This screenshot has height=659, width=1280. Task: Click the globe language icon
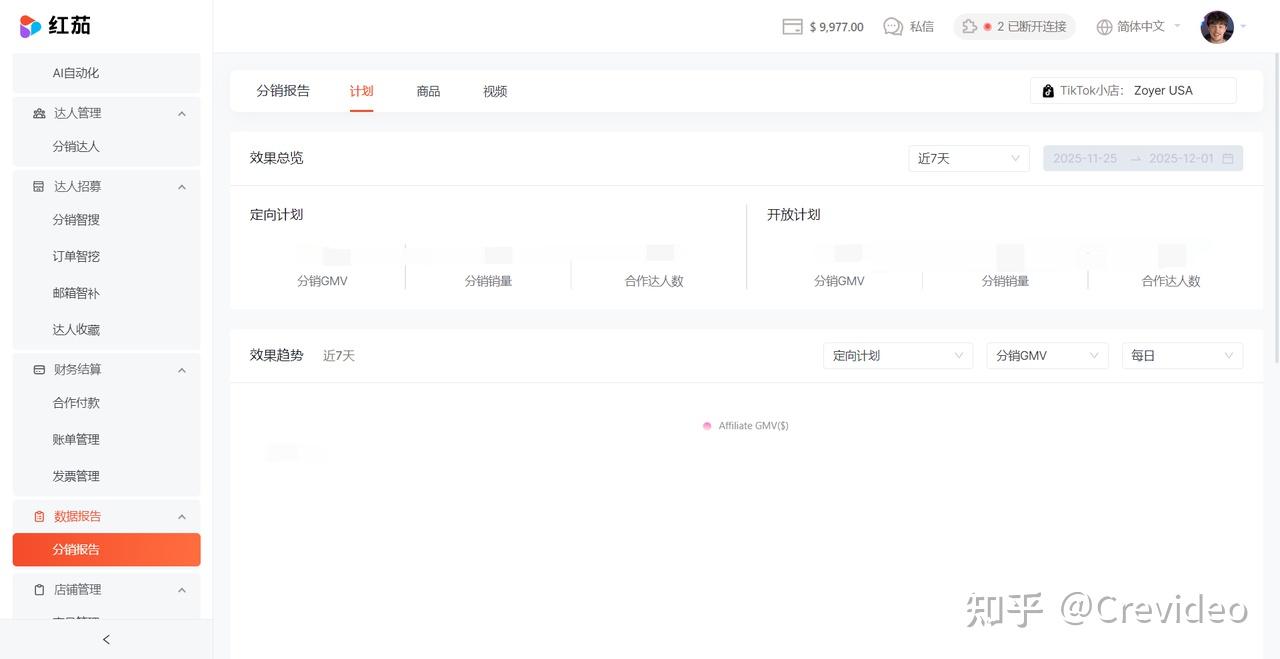click(x=1104, y=27)
